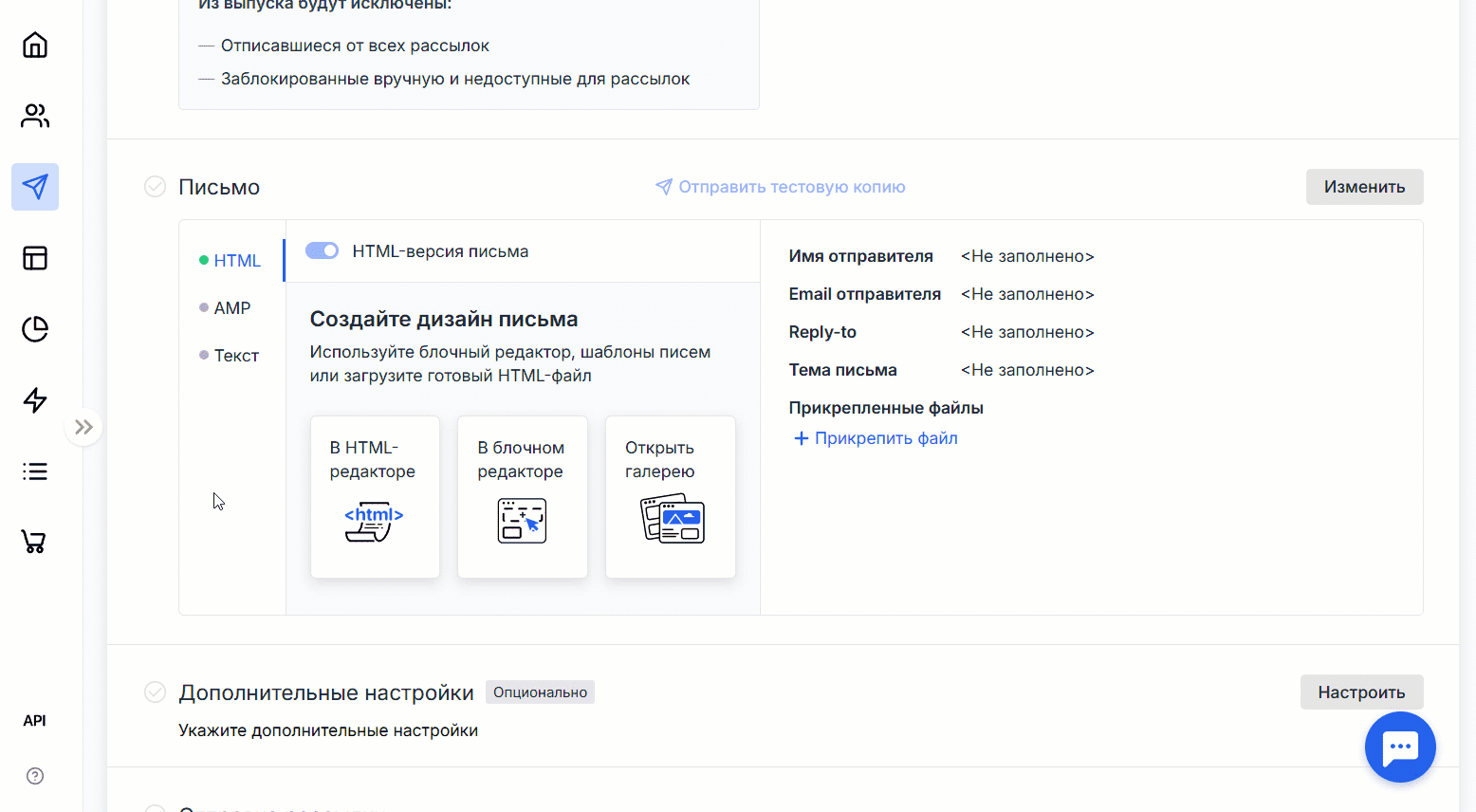Image resolution: width=1476 pixels, height=812 pixels.
Task: Open the live chat bubble
Action: pyautogui.click(x=1400, y=747)
